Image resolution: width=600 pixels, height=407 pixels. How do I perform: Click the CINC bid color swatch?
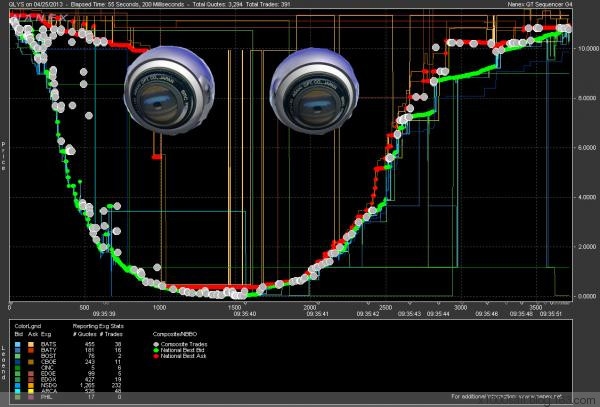pos(18,368)
